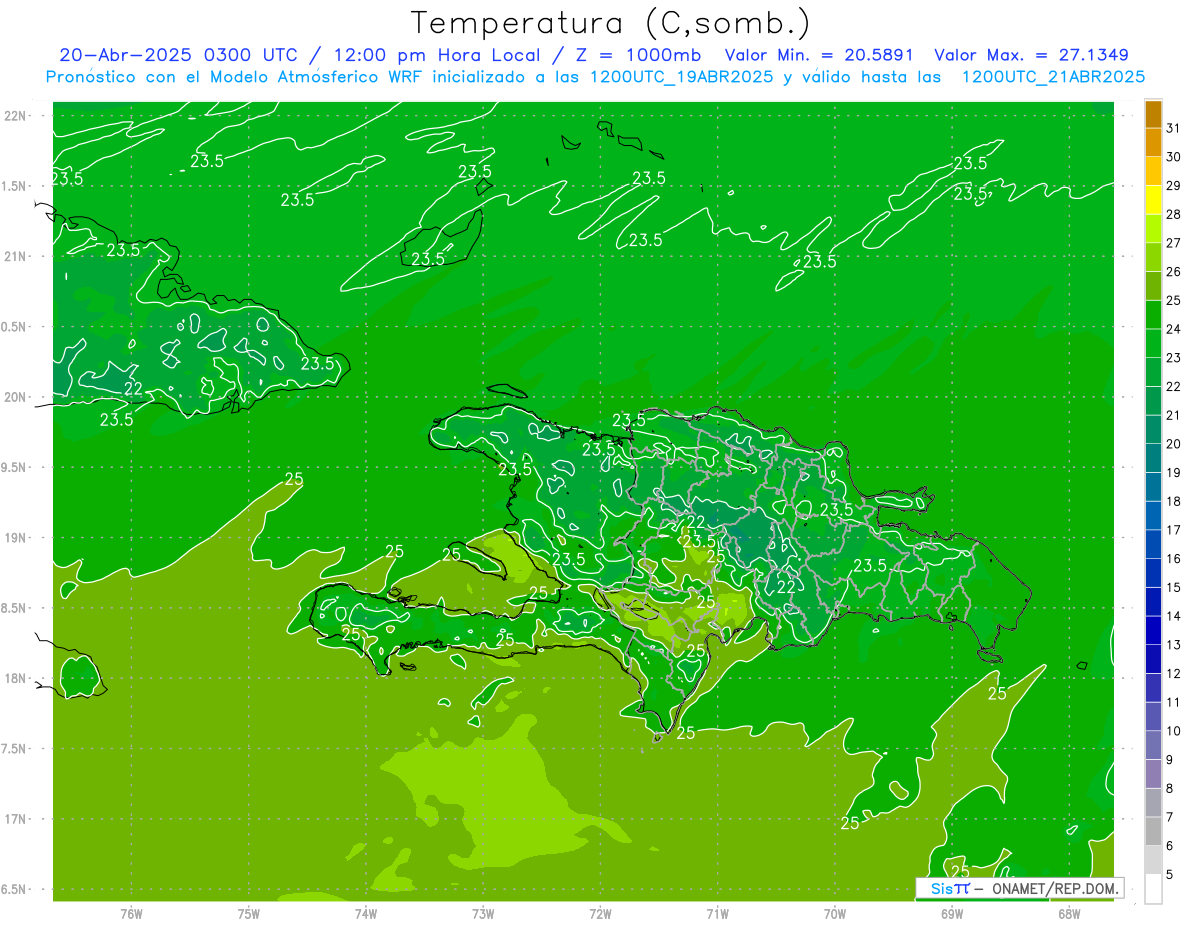Screen dimensions: 1200x927
Task: Click the legend value 13
Action: click(1173, 645)
